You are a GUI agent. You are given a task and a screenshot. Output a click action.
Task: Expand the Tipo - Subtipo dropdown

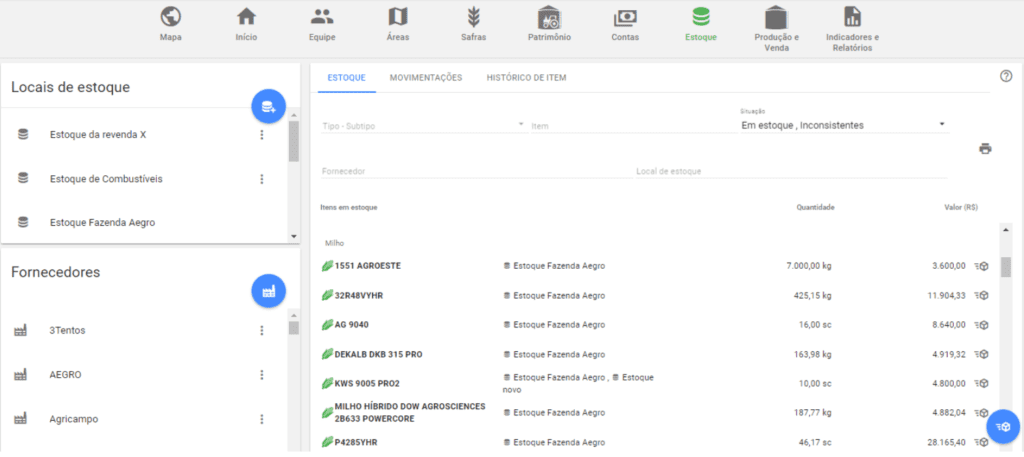coord(521,125)
